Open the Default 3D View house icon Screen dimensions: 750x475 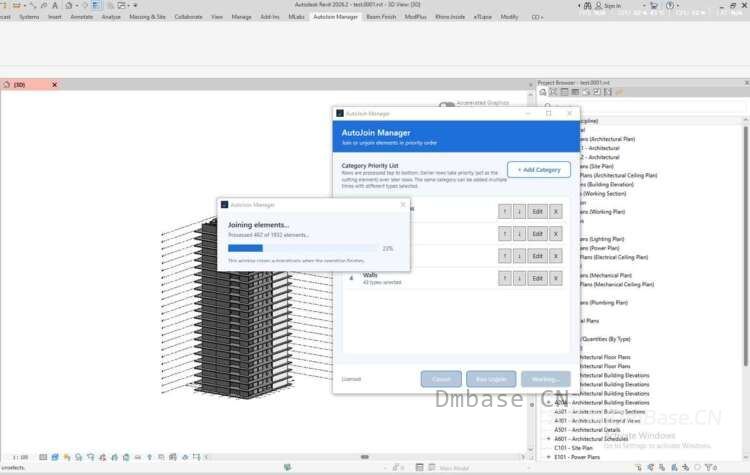pyautogui.click(x=69, y=5)
